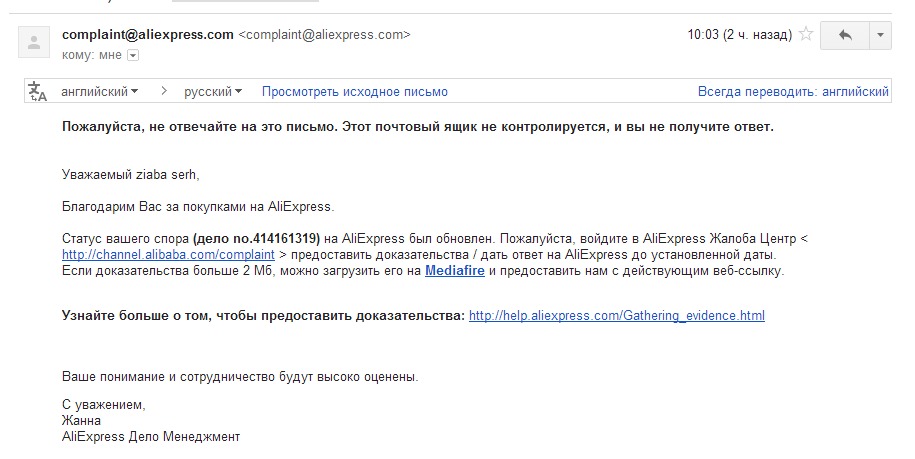
Task: Expand recipient details arrow next to мне
Action: click(133, 55)
